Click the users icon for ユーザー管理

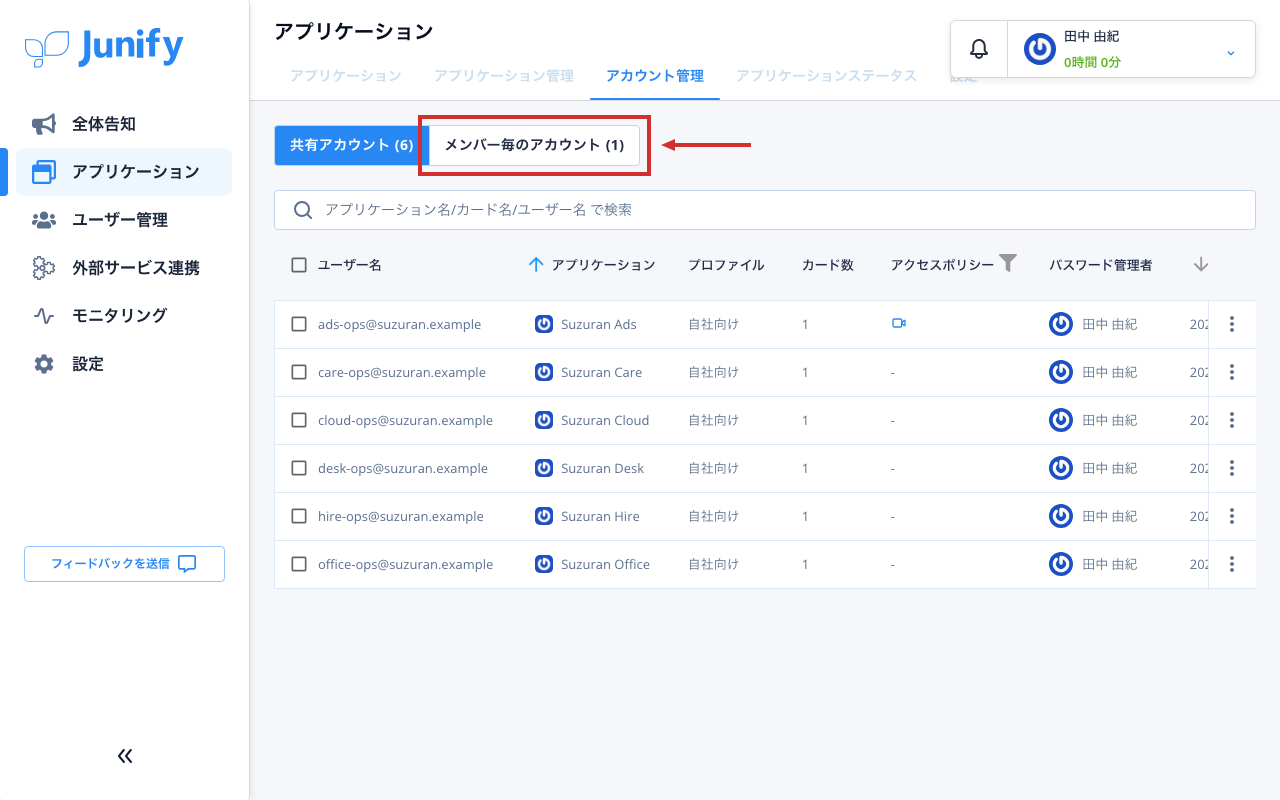pyautogui.click(x=43, y=220)
